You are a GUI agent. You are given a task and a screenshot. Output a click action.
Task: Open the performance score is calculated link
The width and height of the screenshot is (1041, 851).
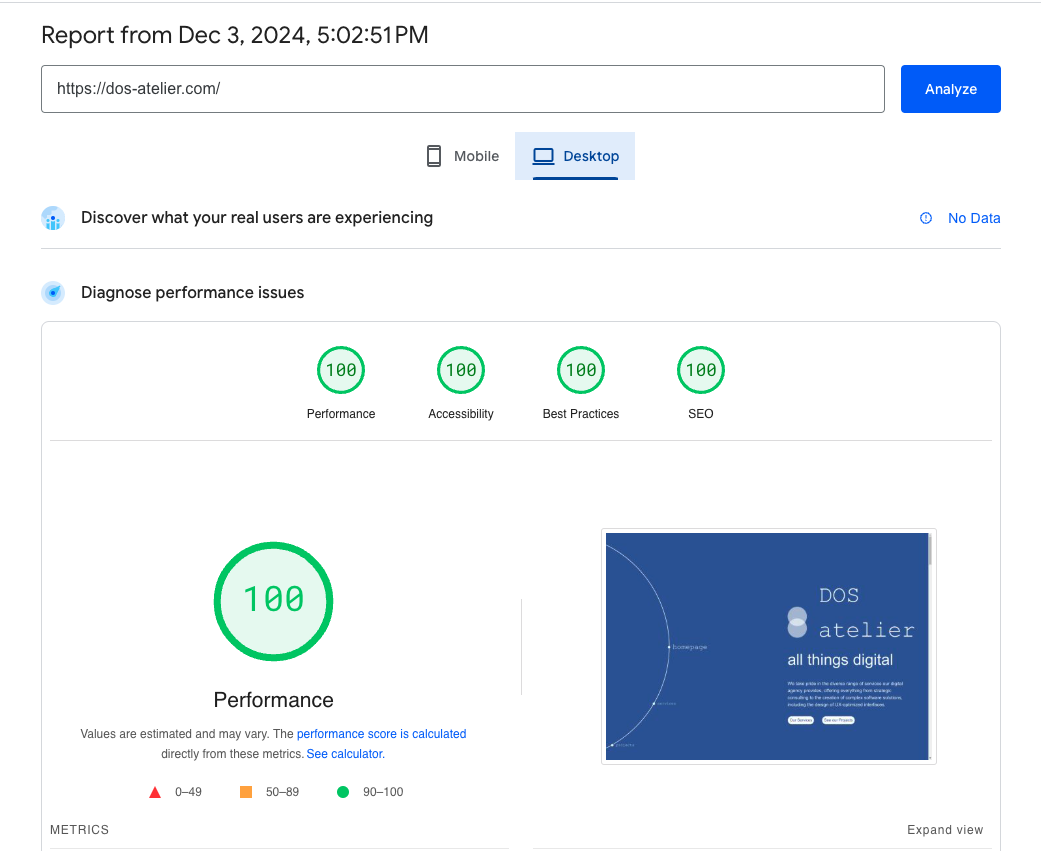pos(381,734)
